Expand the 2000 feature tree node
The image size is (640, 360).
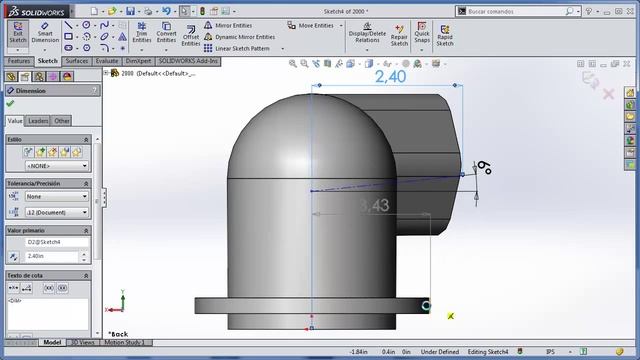click(x=107, y=73)
